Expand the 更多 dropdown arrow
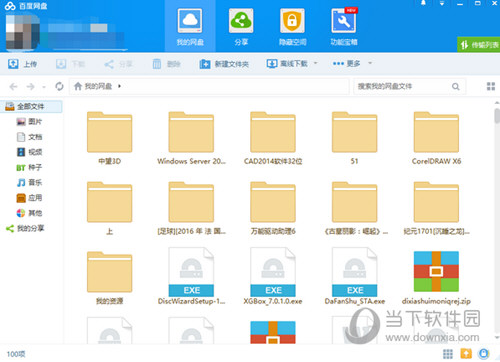500x362 pixels. tap(370, 63)
